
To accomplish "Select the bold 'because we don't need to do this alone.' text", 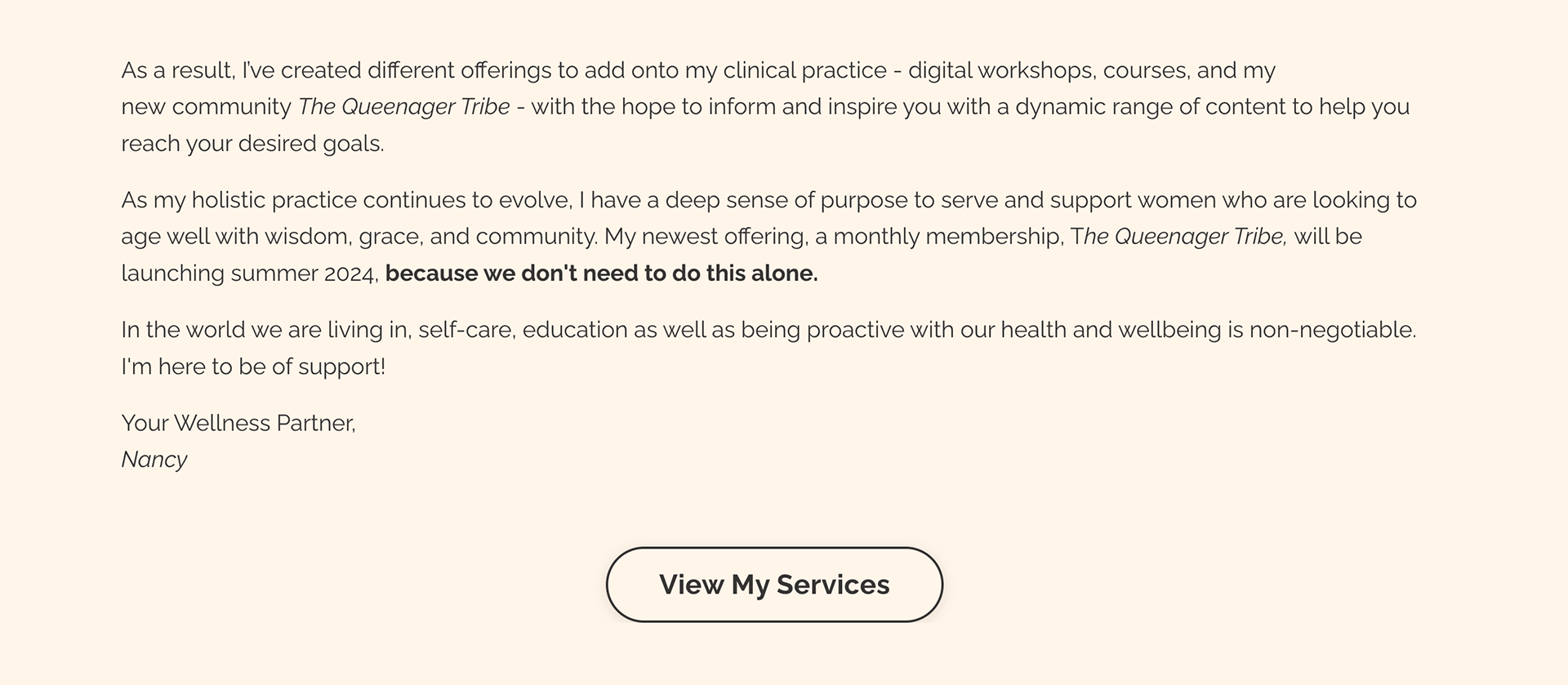I will tap(602, 274).
